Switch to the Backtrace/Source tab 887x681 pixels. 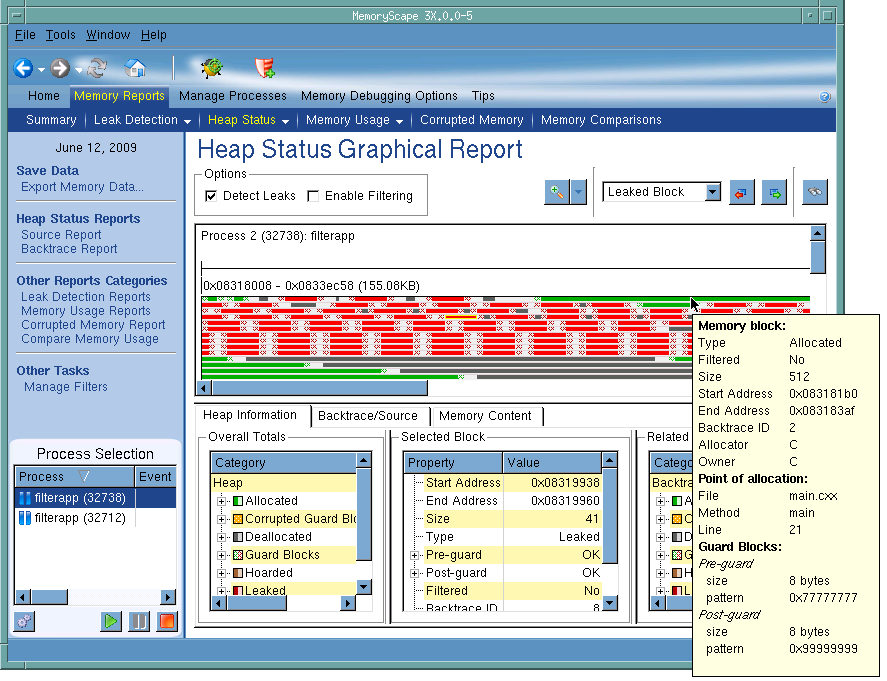pos(367,416)
